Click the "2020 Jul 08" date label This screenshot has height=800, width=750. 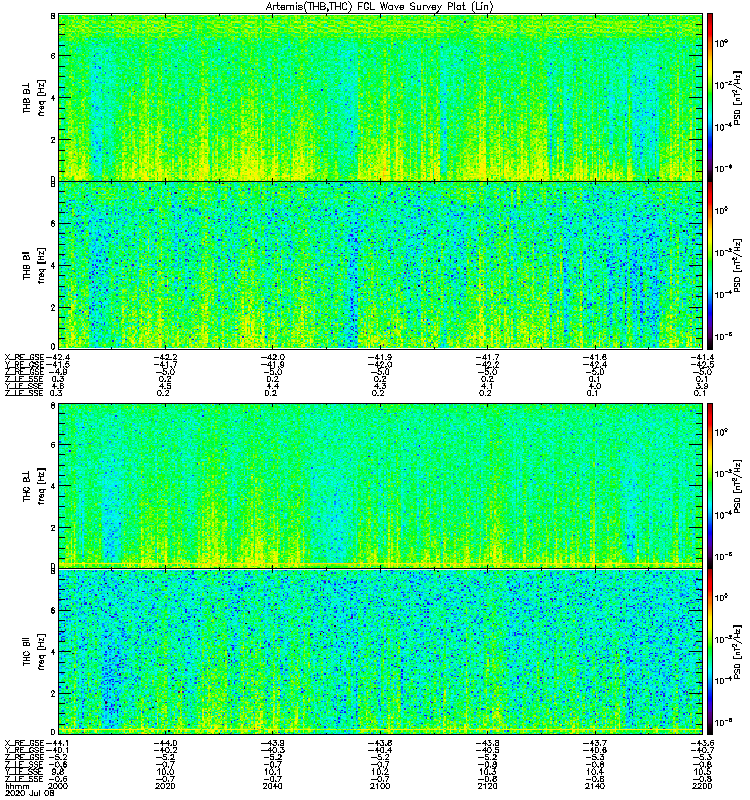pyautogui.click(x=26, y=795)
